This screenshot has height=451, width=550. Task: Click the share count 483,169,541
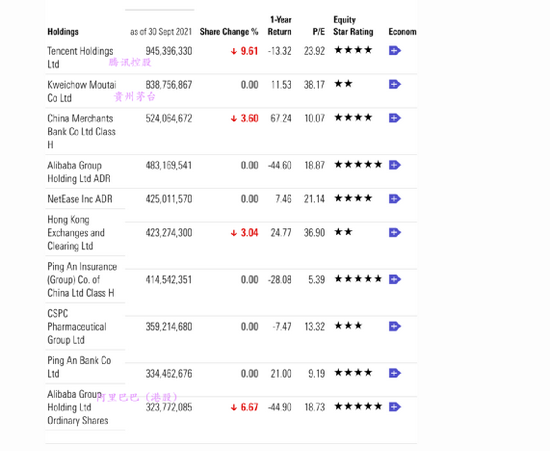tap(169, 166)
